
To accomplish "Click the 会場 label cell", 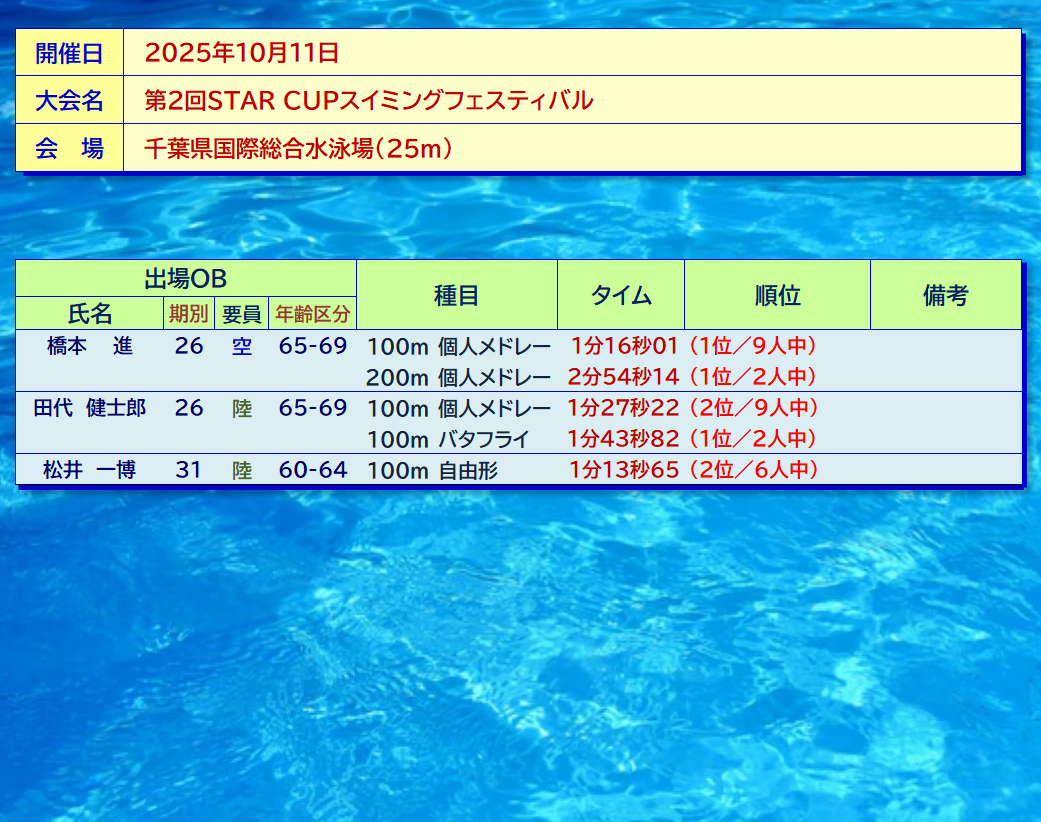I will pos(69,148).
